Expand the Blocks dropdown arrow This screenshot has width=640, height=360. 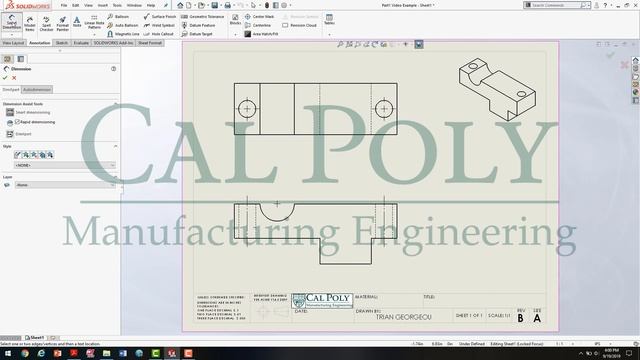236,34
